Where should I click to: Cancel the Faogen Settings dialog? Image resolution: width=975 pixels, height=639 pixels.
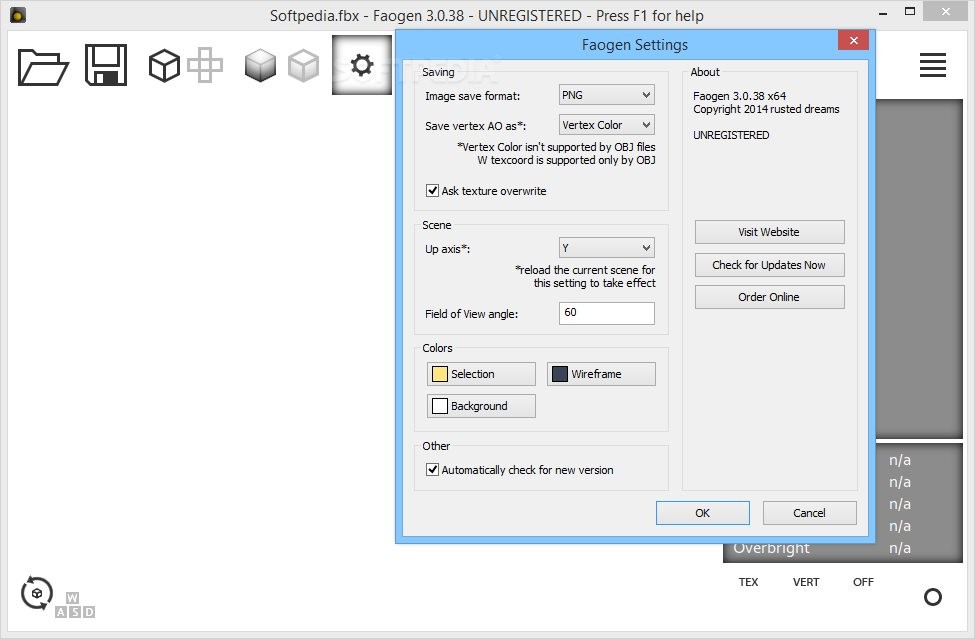pyautogui.click(x=810, y=513)
